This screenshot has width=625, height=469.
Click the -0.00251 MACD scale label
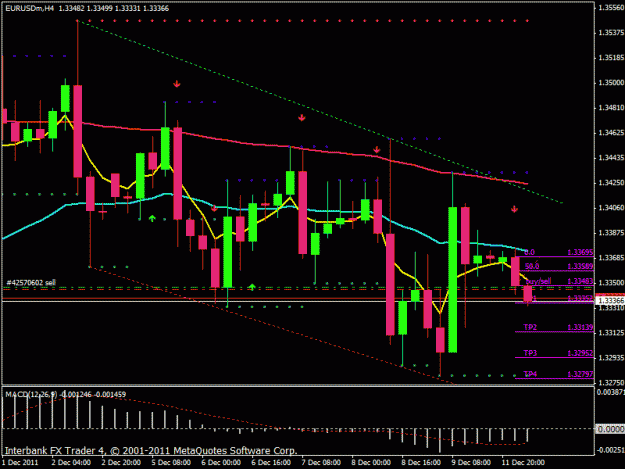point(611,450)
